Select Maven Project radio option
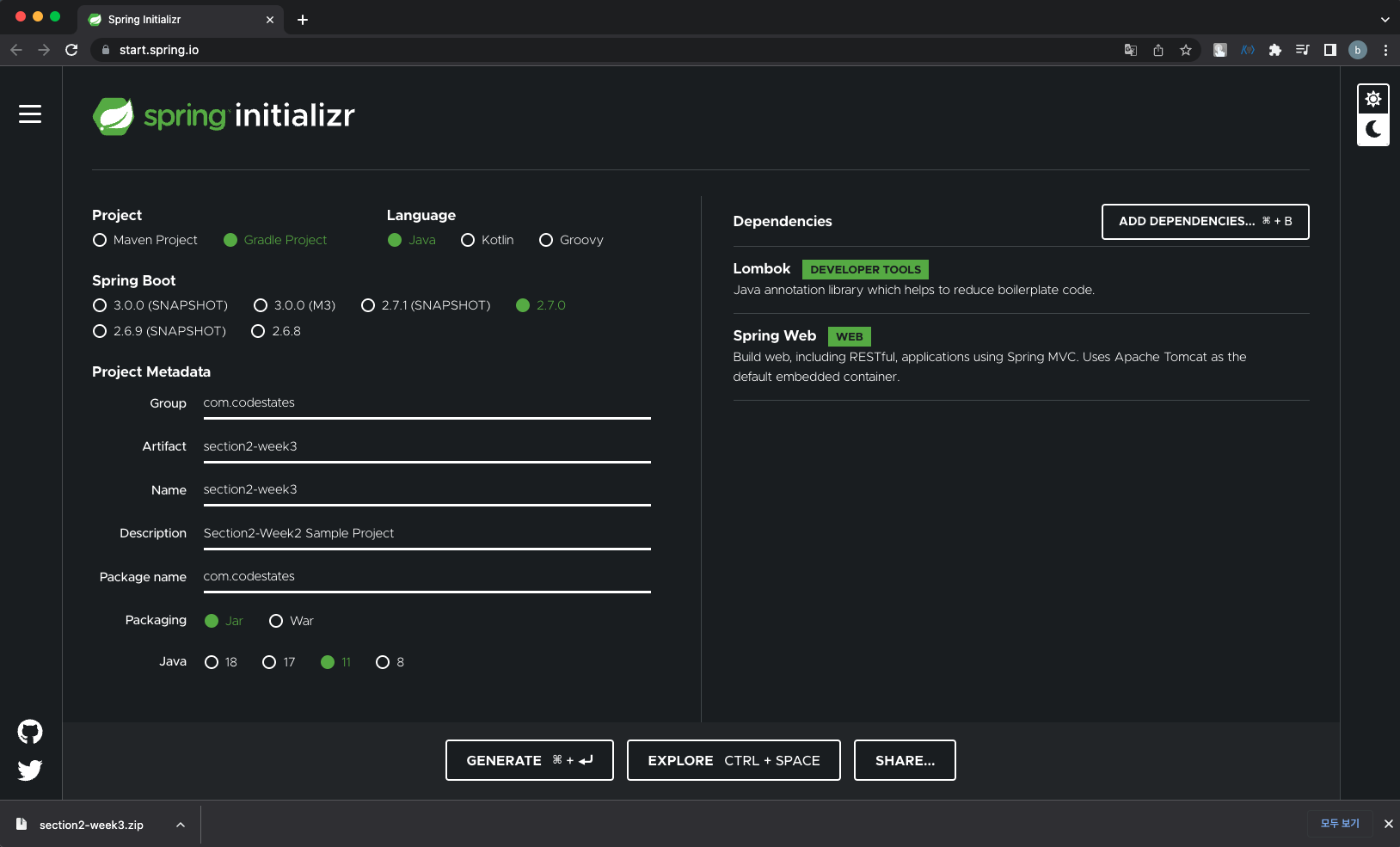This screenshot has height=847, width=1400. pyautogui.click(x=144, y=240)
